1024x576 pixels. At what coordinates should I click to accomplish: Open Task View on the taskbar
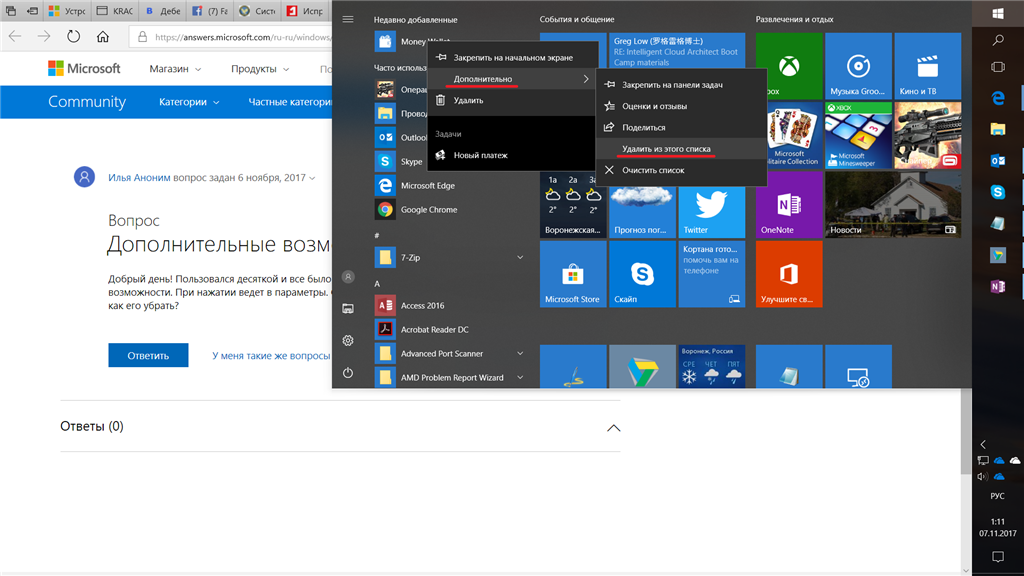click(x=998, y=67)
